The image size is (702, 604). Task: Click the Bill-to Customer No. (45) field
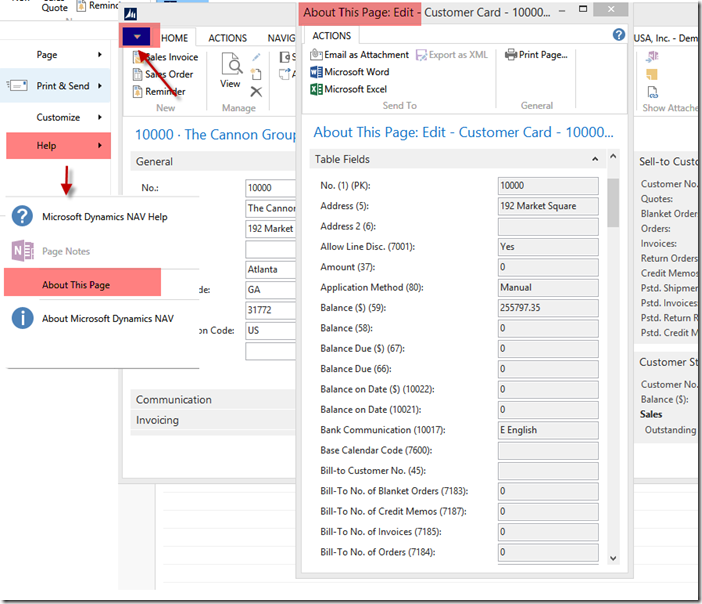point(548,471)
